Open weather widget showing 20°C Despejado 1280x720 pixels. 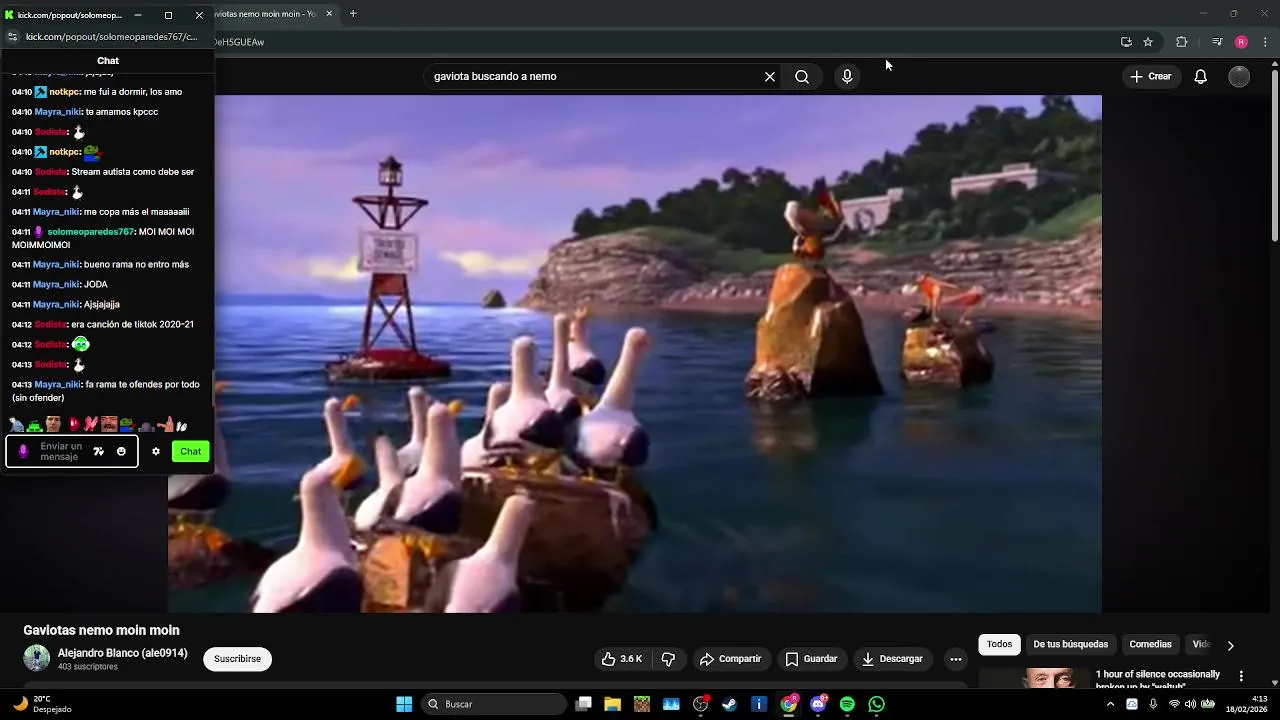(44, 704)
